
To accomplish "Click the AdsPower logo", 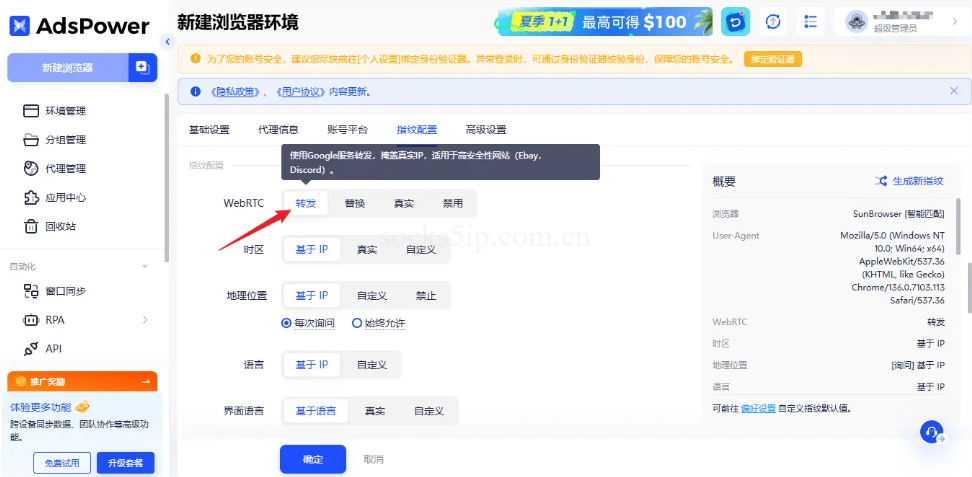I will coord(79,25).
